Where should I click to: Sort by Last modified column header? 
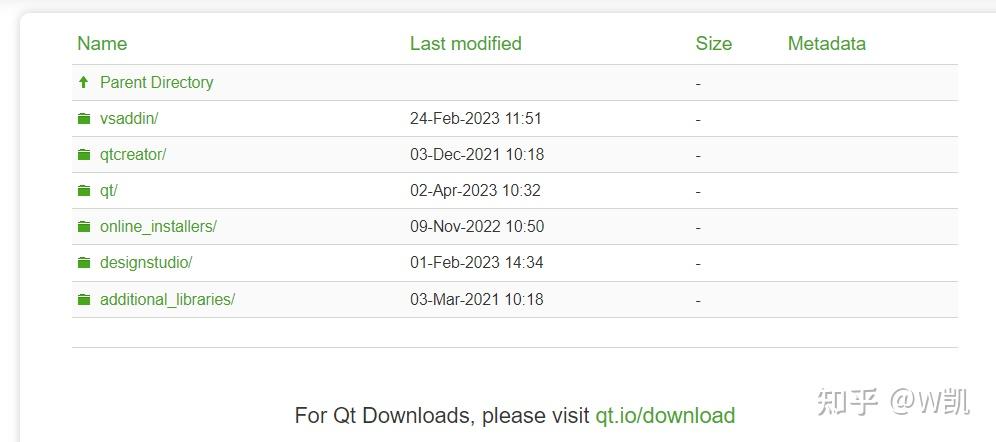(x=465, y=43)
